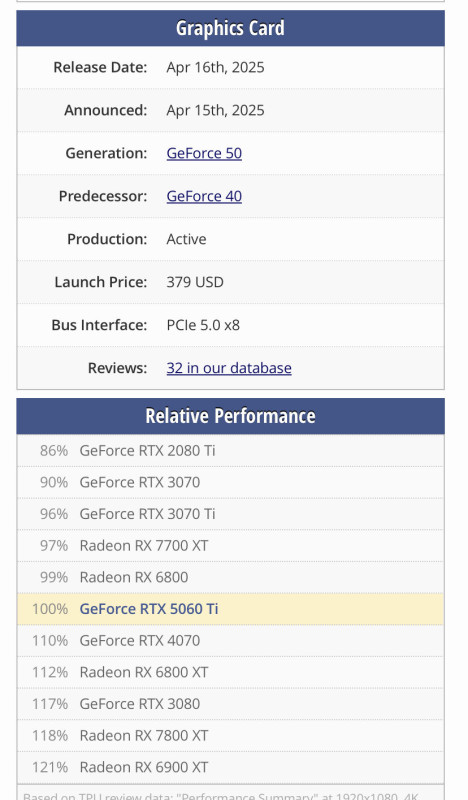
Task: Select the Radeon RX 7800 XT row
Action: [231, 735]
